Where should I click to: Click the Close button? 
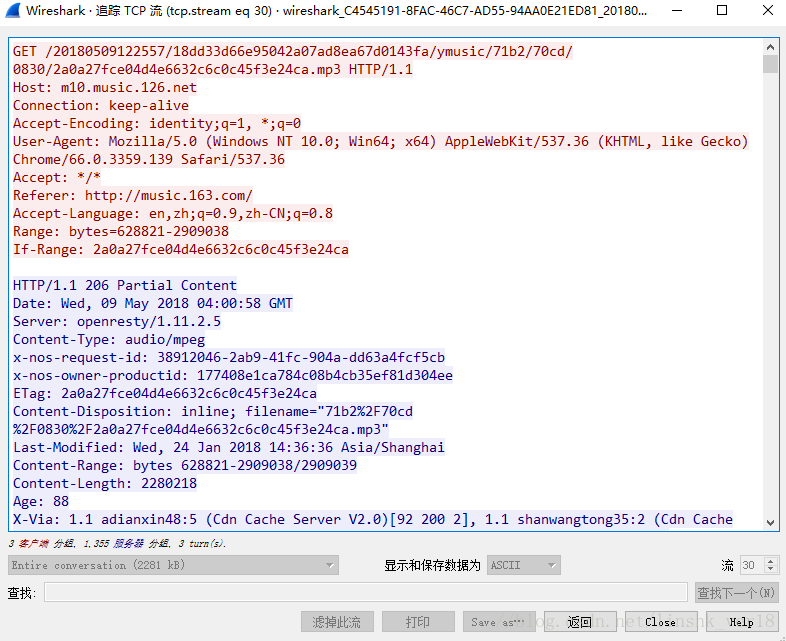(x=661, y=622)
